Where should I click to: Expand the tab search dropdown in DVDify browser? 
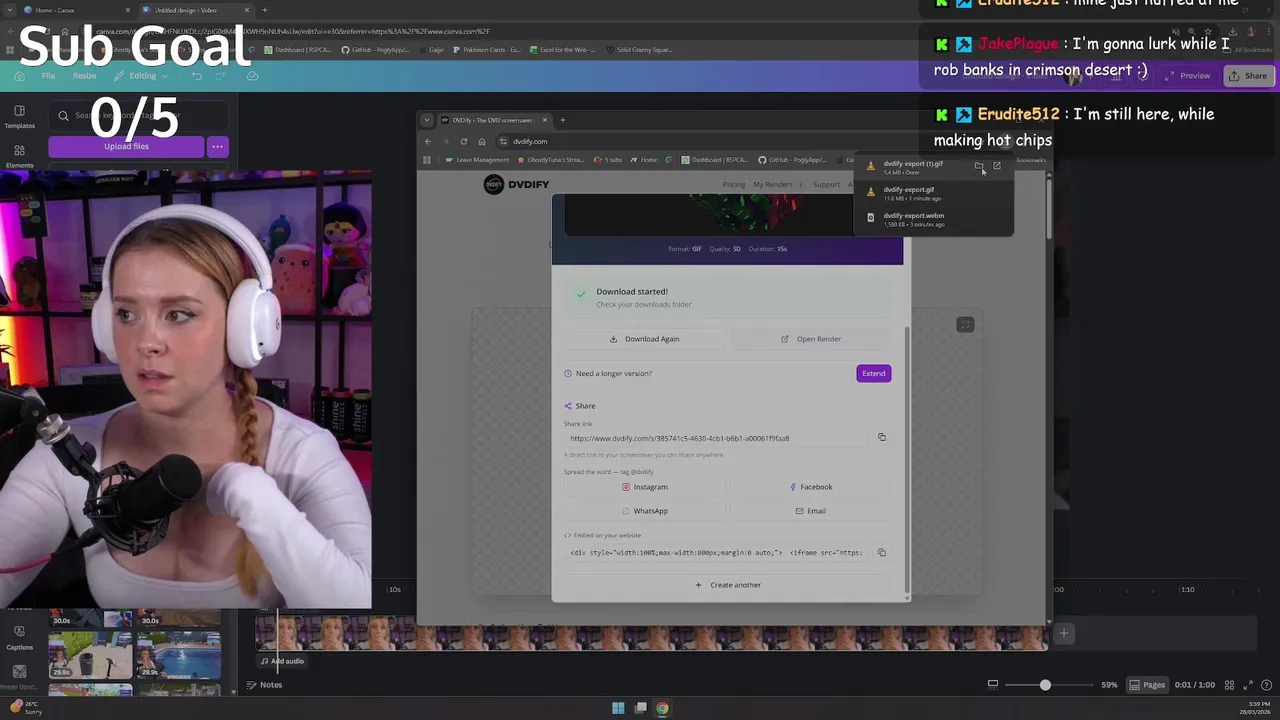click(427, 120)
